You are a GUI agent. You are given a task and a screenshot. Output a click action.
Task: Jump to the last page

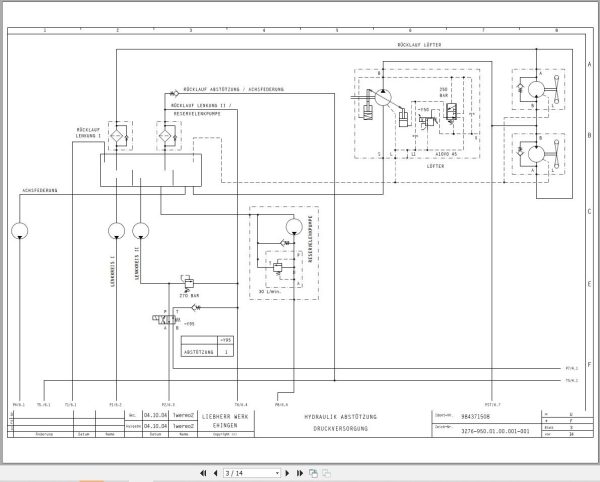pos(300,473)
